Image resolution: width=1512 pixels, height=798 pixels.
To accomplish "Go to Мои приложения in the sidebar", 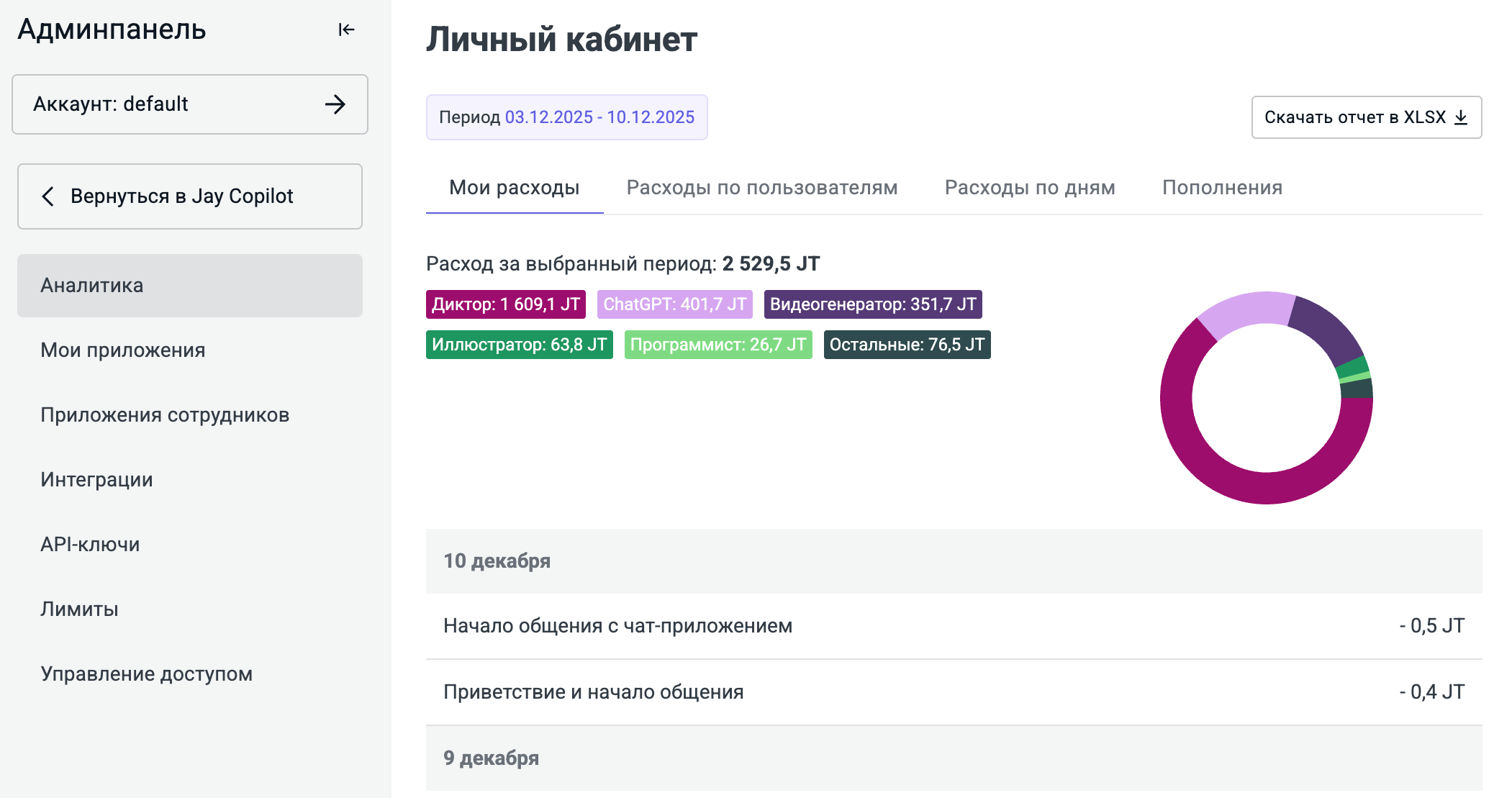I will tap(123, 350).
